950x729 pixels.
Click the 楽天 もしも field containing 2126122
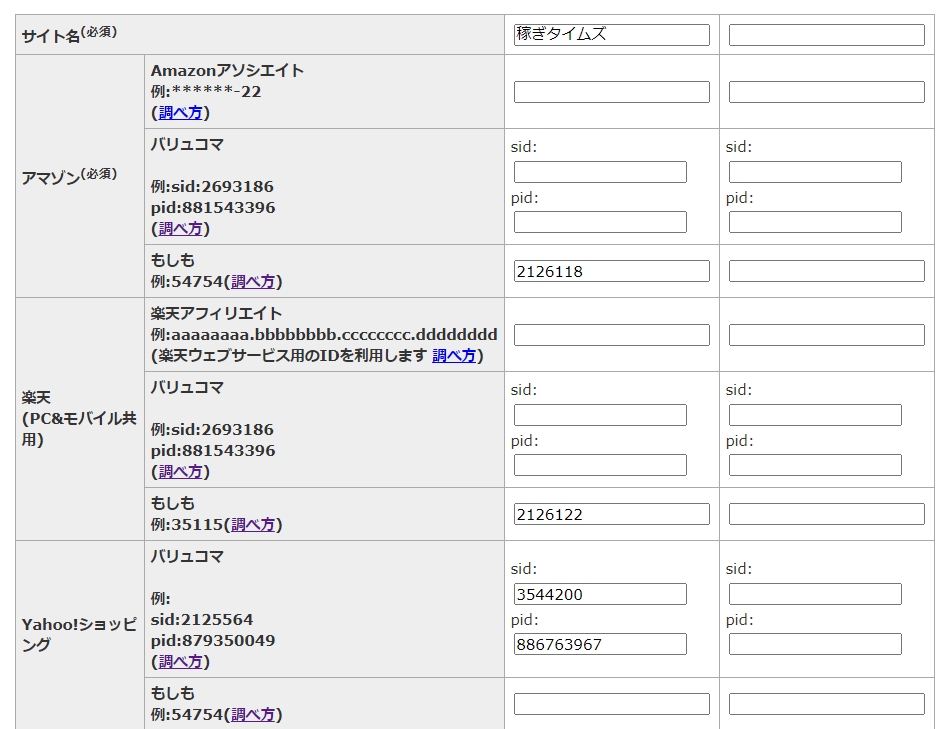(x=611, y=514)
